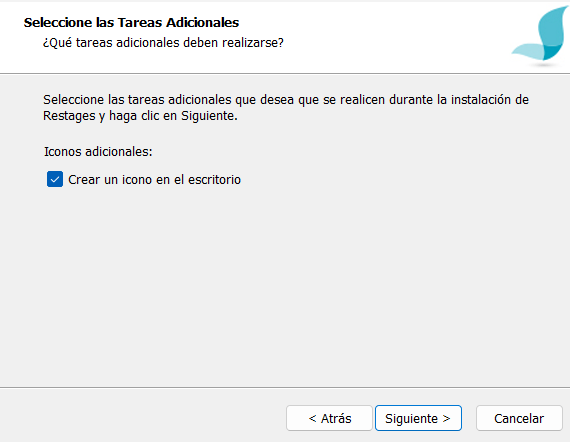Uncheck the 'Crear un icono en el escritorio' checkbox
The height and width of the screenshot is (442, 570).
[x=55, y=179]
